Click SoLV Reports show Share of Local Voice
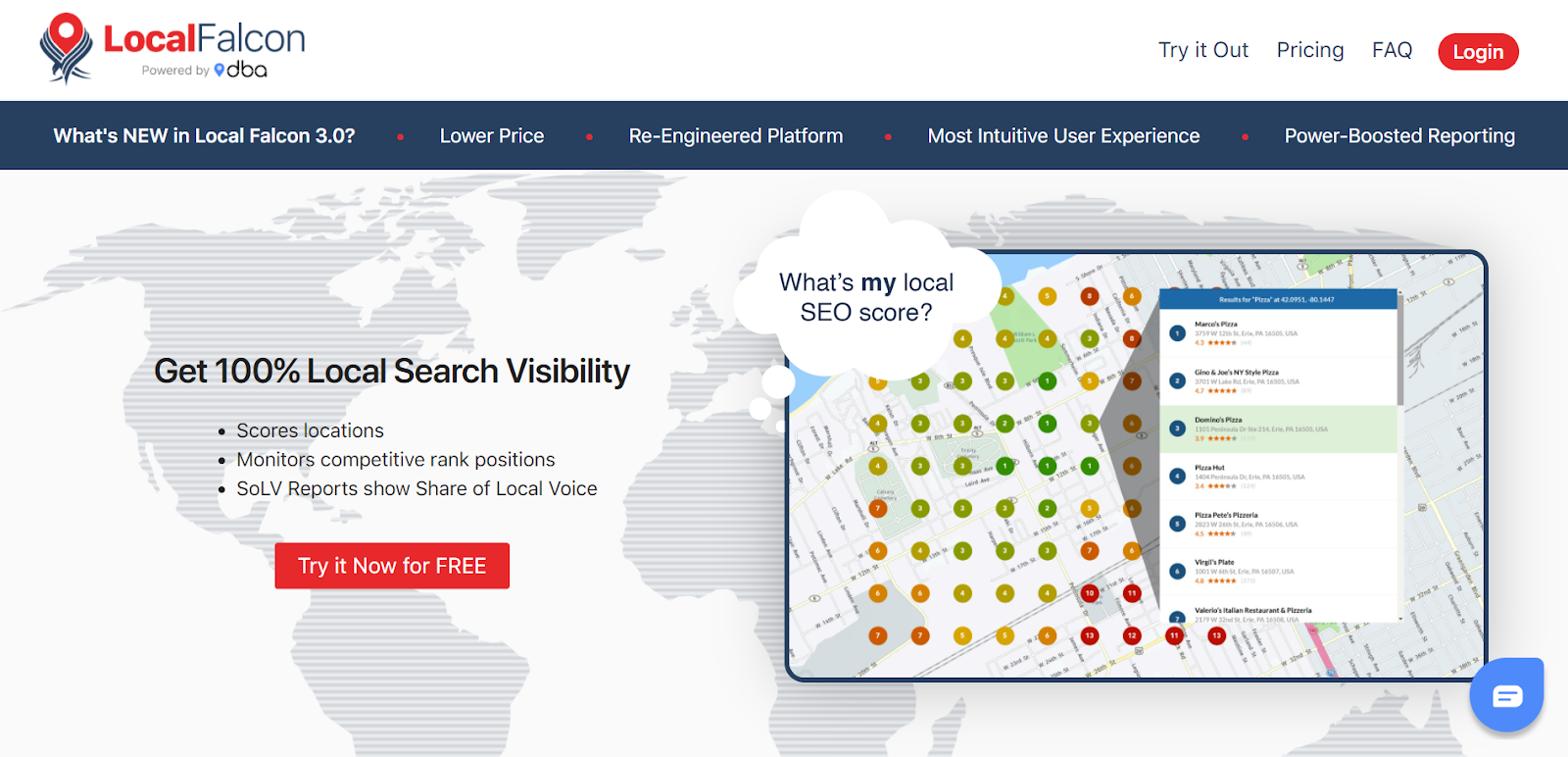Viewport: 1568px width, 757px height. point(416,488)
